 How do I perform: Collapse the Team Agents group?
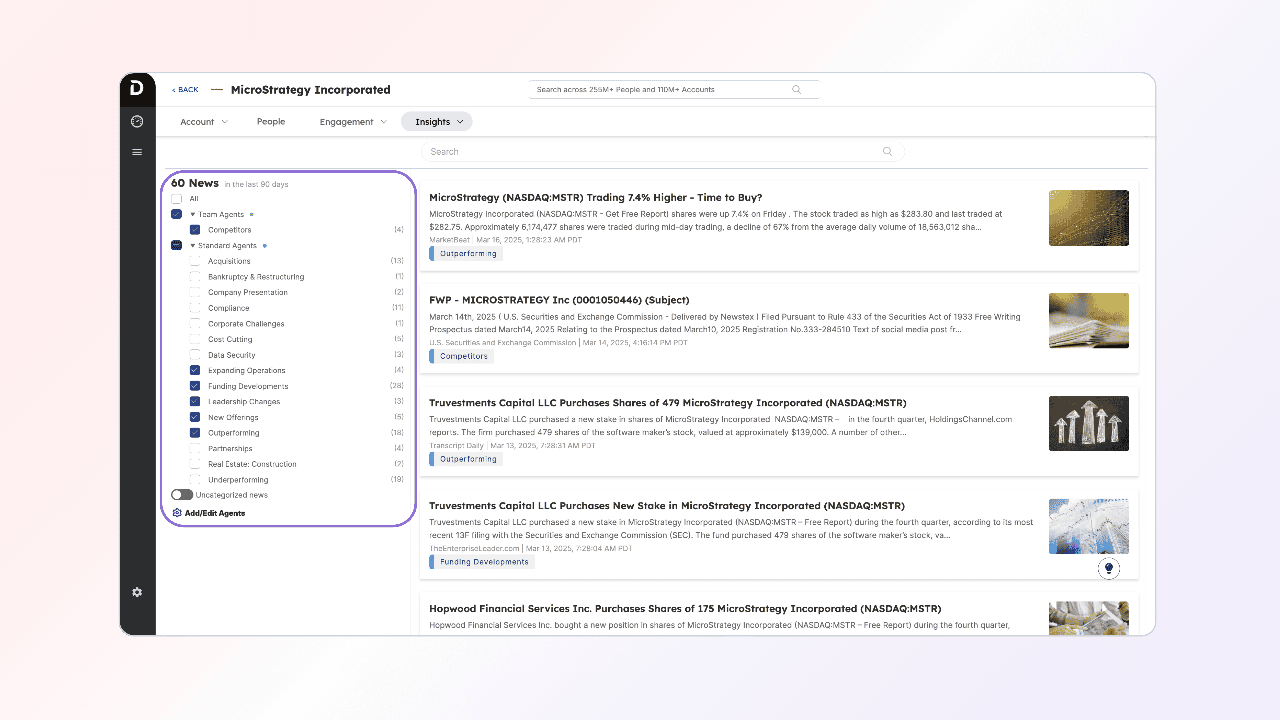(192, 214)
